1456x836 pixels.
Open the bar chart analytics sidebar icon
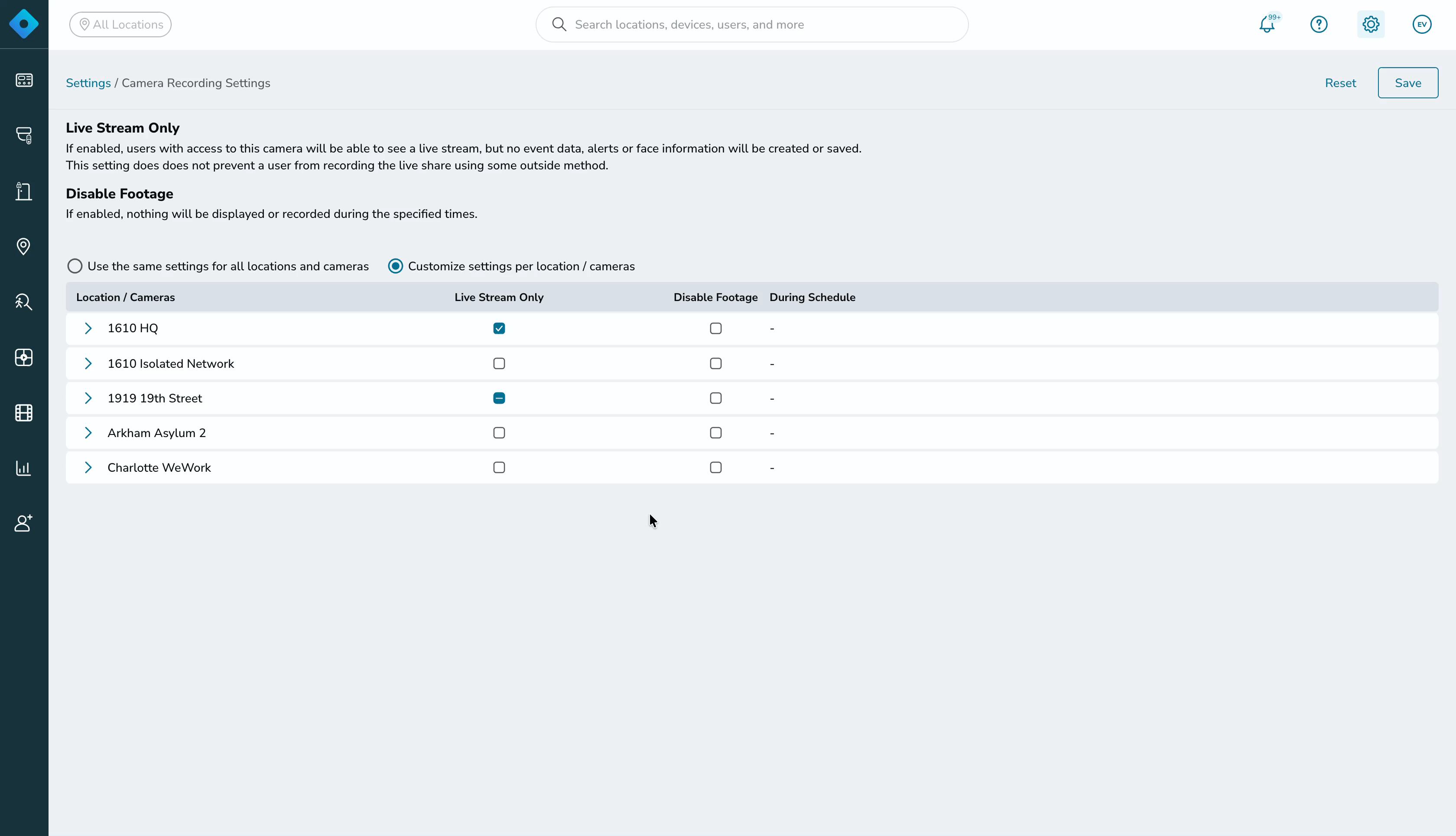[x=23, y=468]
